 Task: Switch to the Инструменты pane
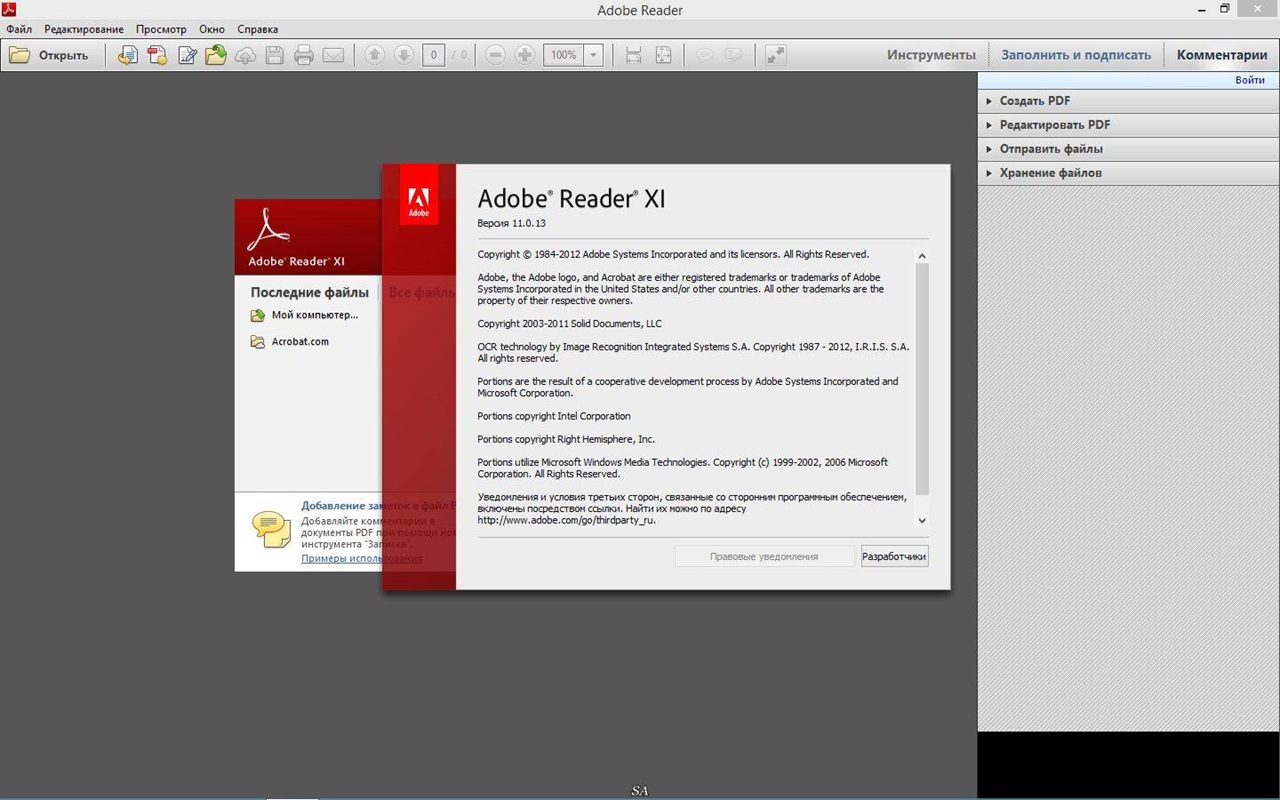tap(931, 55)
